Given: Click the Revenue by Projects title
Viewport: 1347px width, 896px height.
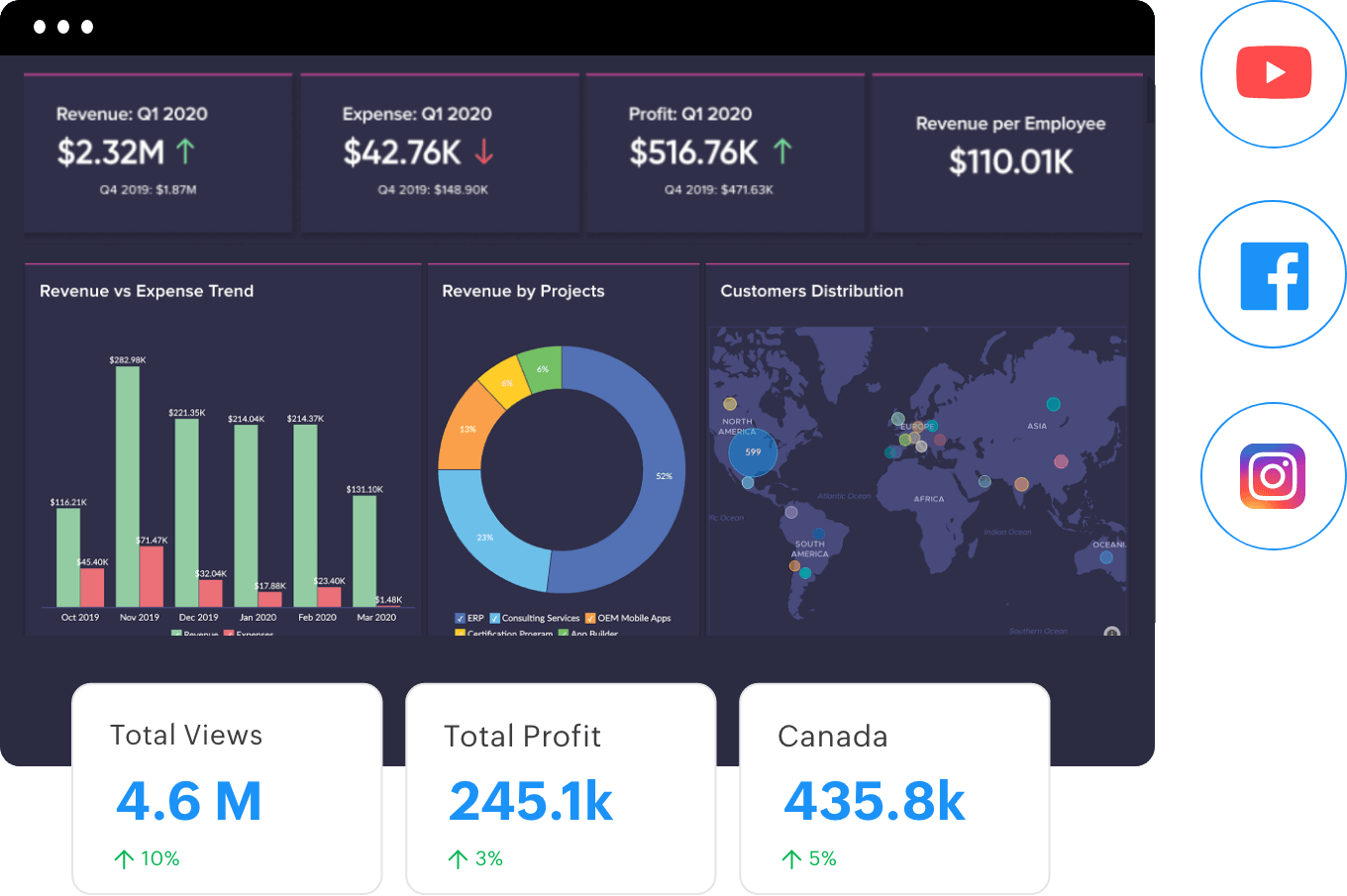Looking at the screenshot, I should pos(523,291).
